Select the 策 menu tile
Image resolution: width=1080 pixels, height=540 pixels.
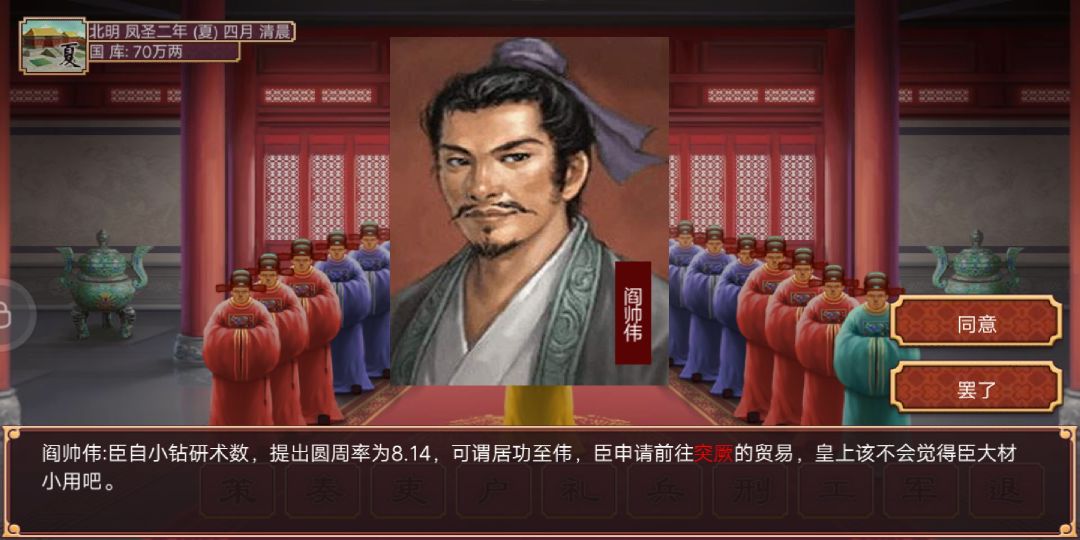click(237, 490)
